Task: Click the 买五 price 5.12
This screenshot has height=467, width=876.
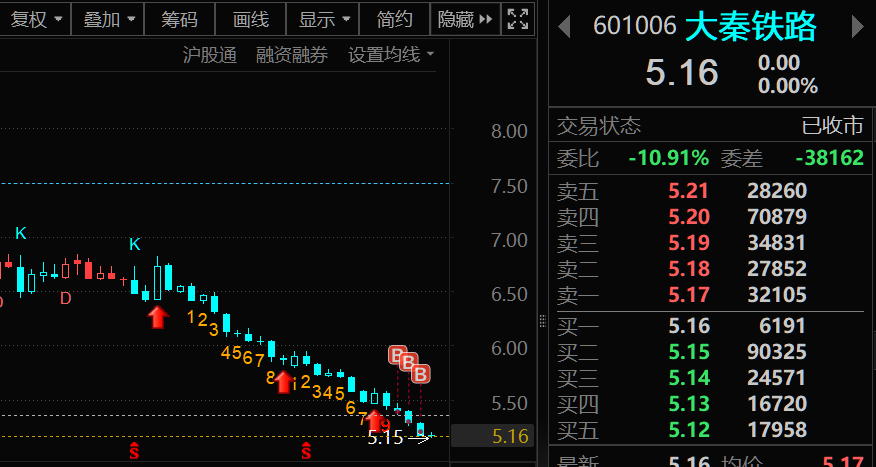Action: tap(688, 430)
